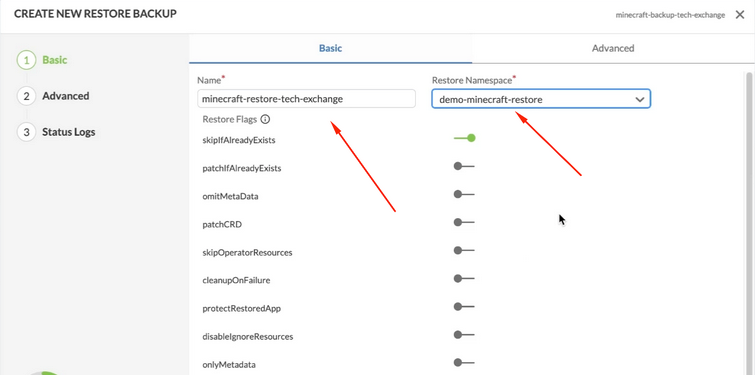Click the omitMetaData label text

pos(230,196)
